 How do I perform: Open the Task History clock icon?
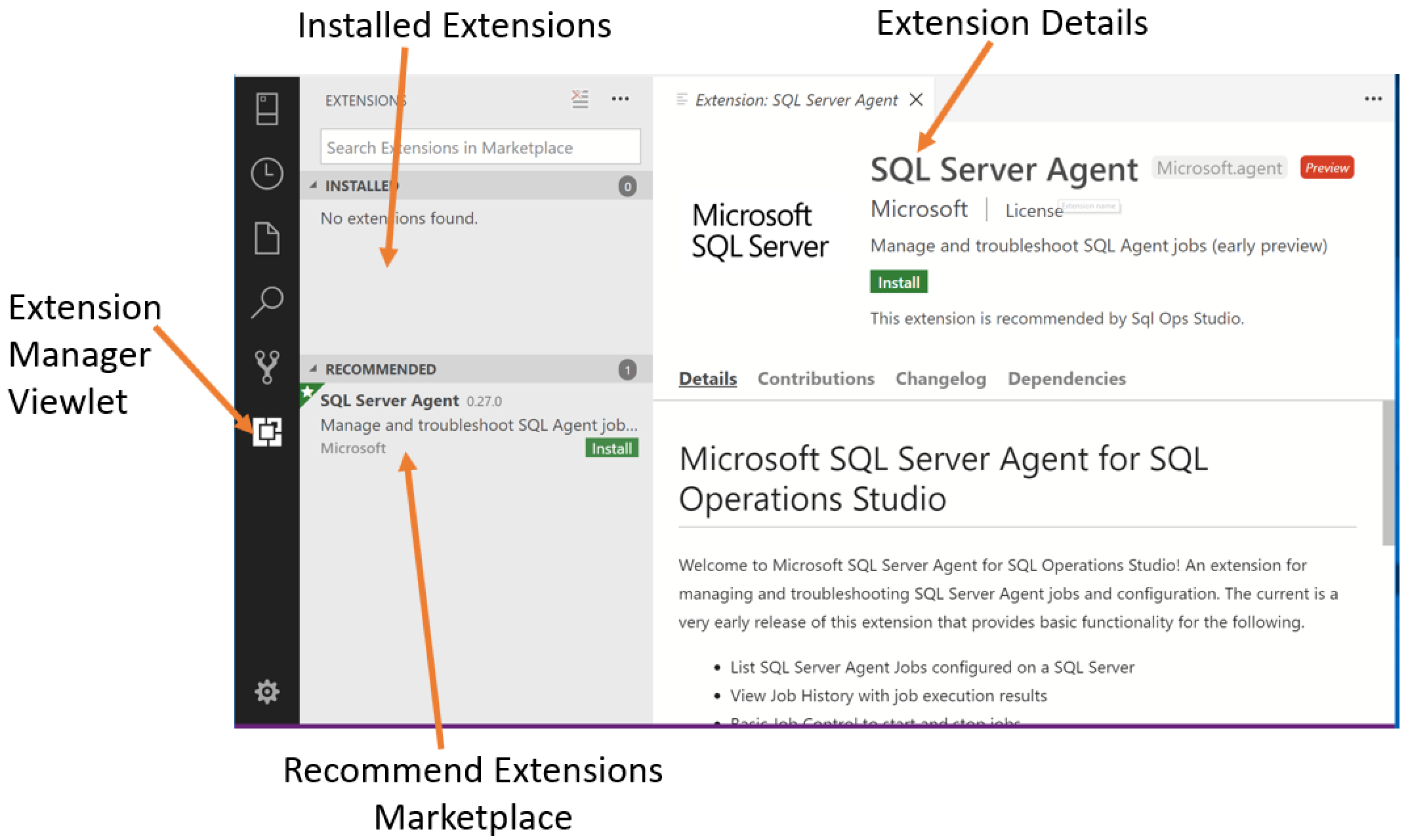[267, 173]
